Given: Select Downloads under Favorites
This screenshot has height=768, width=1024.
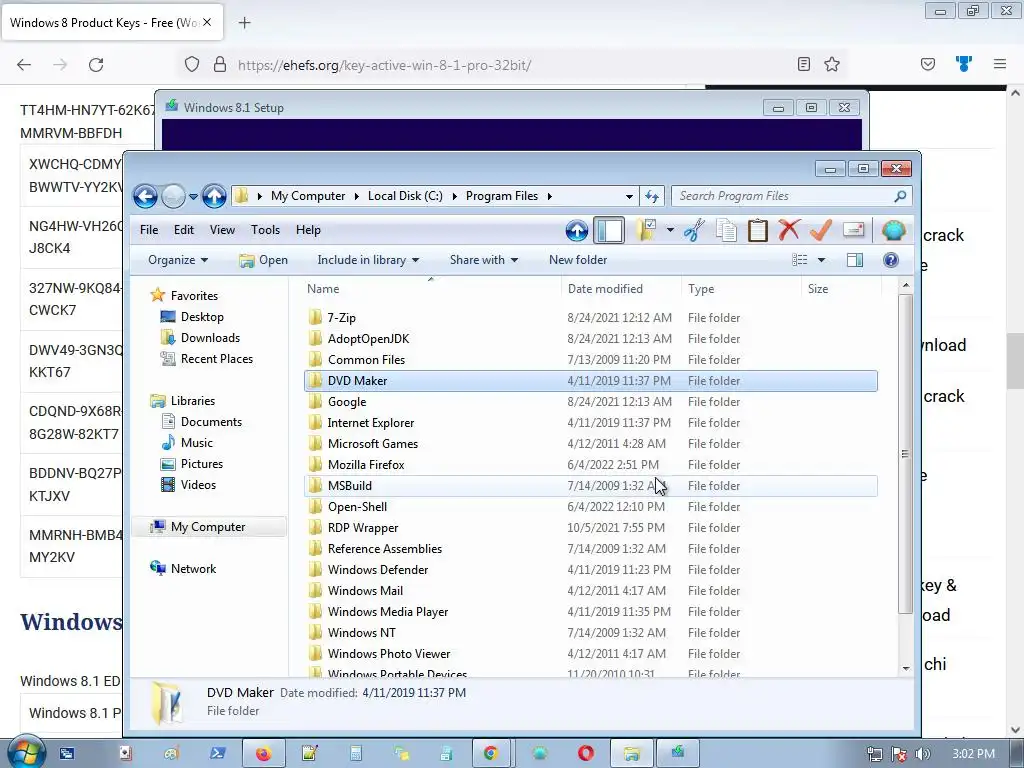Looking at the screenshot, I should point(210,338).
